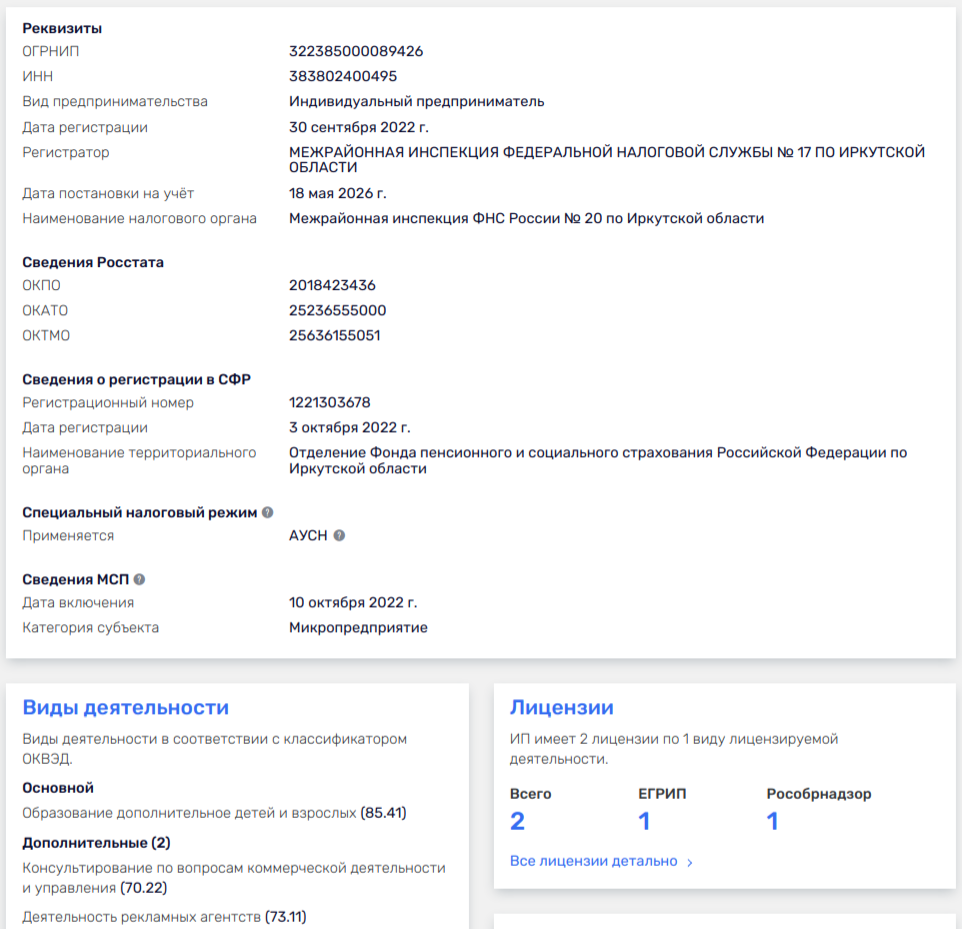This screenshot has height=929, width=962.
Task: Click the Рособрнадзор licenses count
Action: click(772, 821)
